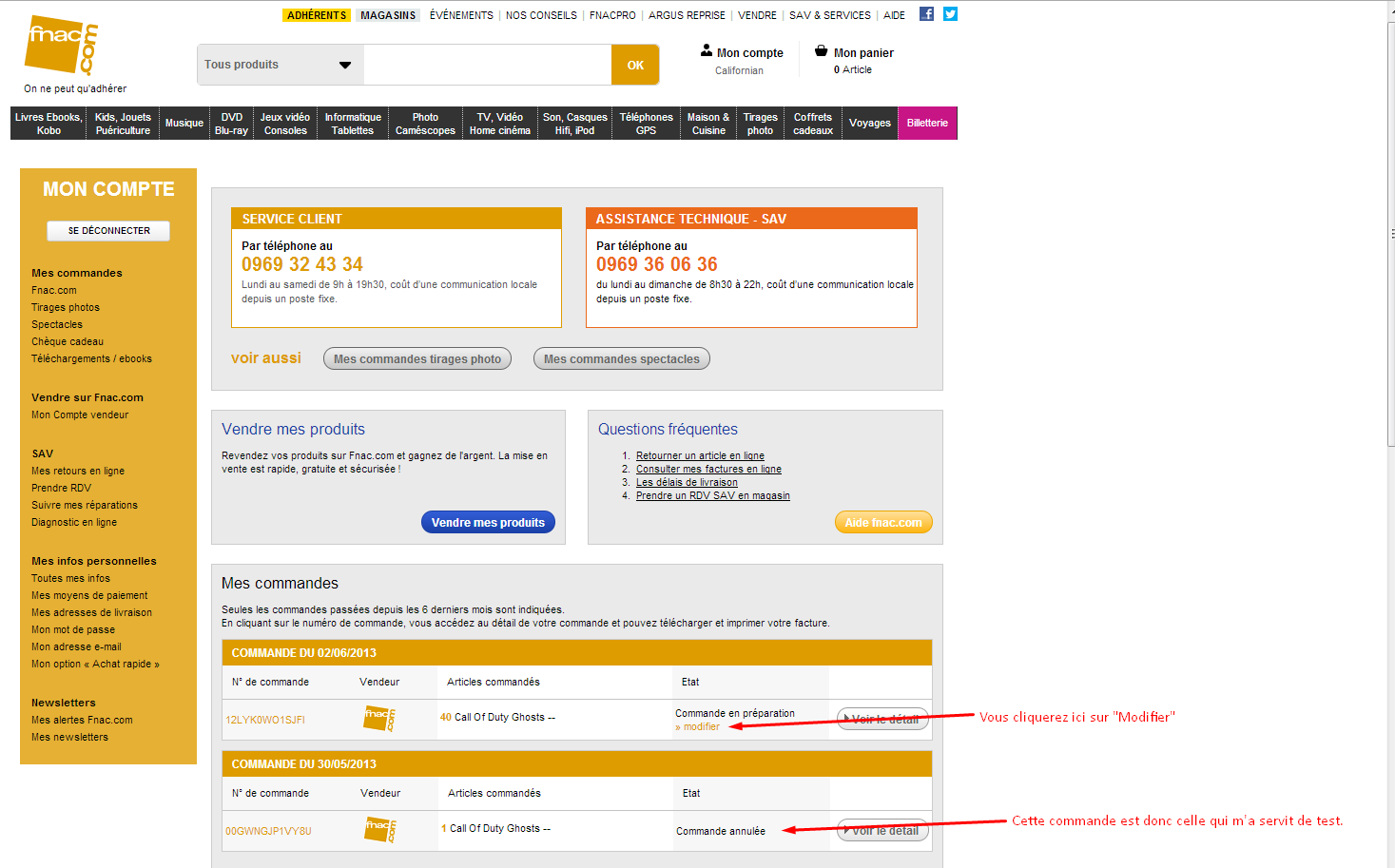Image resolution: width=1395 pixels, height=868 pixels.
Task: Open Prendre RDV sidebar link
Action: [61, 489]
